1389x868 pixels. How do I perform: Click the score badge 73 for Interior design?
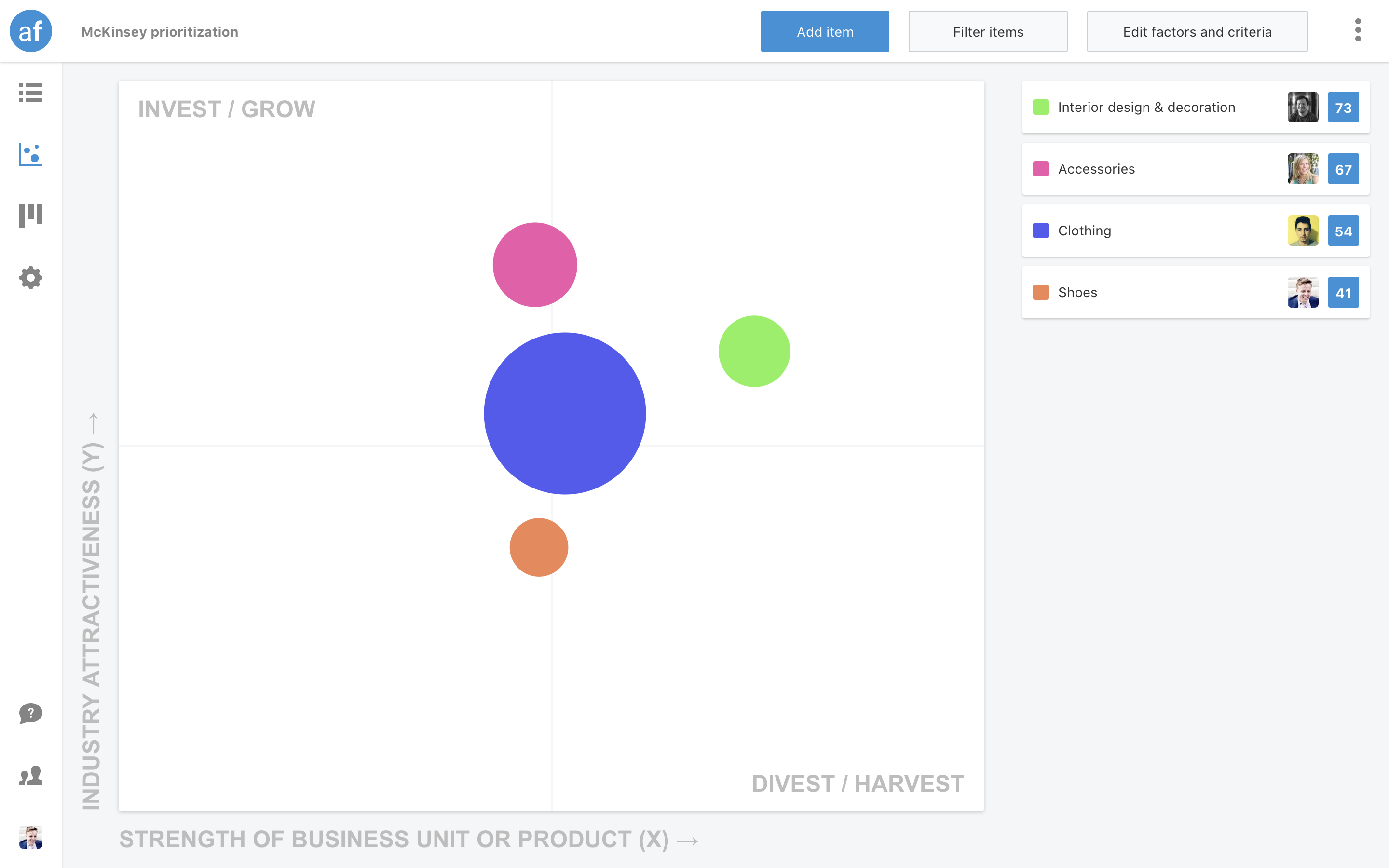tap(1344, 107)
